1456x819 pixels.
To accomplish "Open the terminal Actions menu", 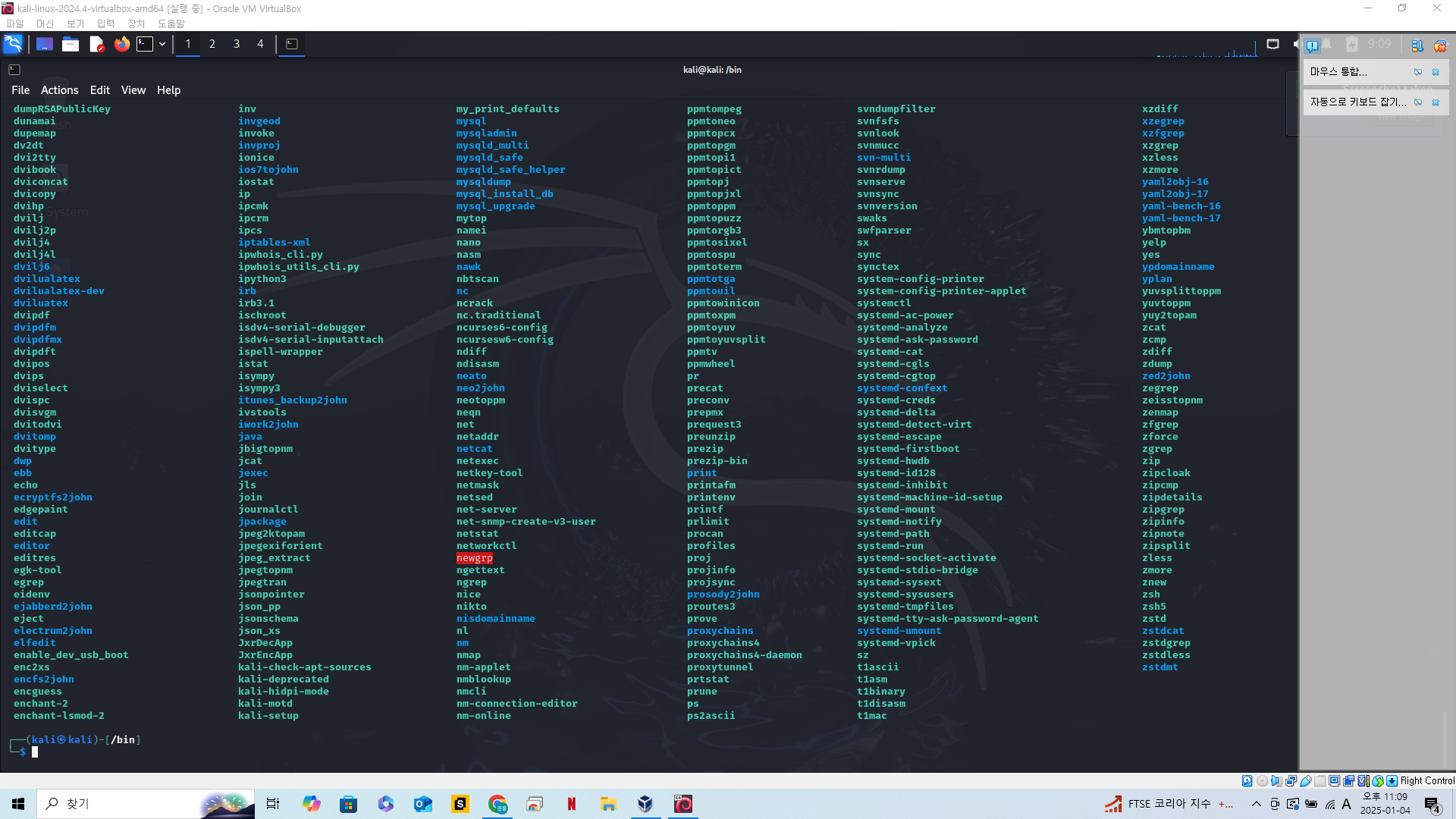I will point(59,89).
